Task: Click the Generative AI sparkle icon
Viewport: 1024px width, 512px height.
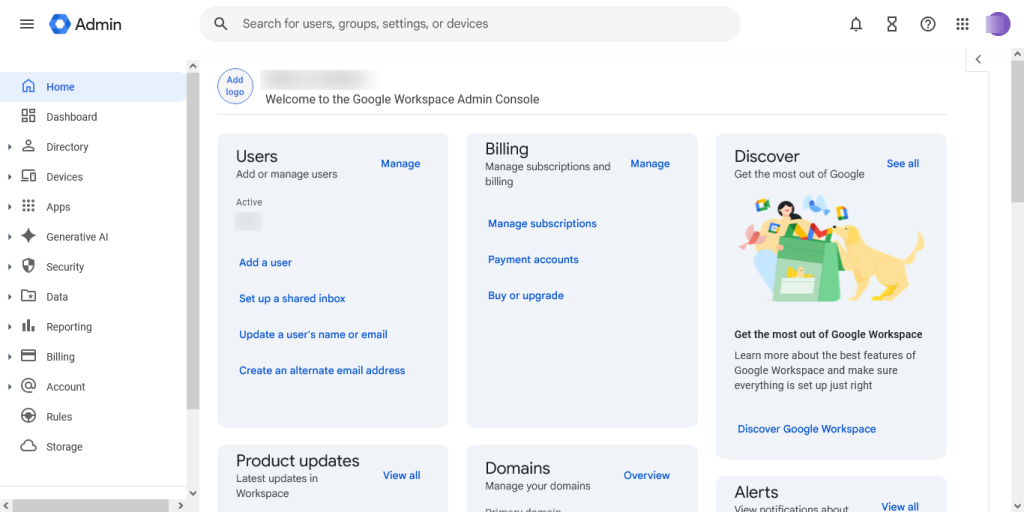Action: 28,237
